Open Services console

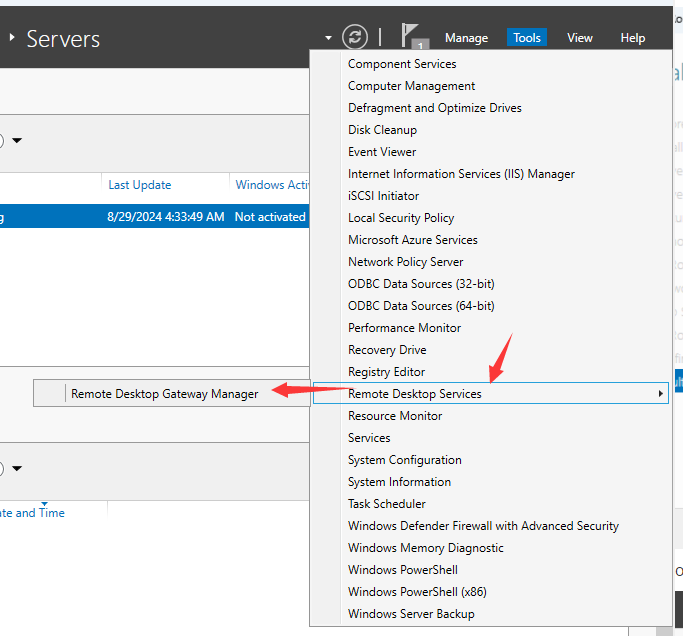click(369, 437)
